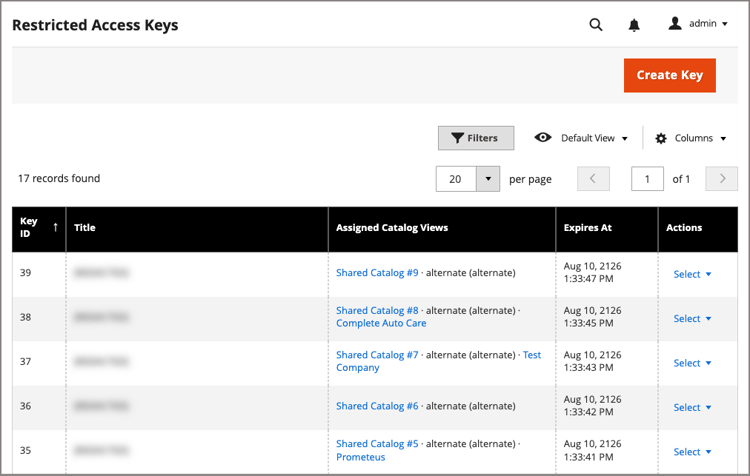Open the Select actions menu for key 37
The width and height of the screenshot is (750, 476).
[692, 363]
